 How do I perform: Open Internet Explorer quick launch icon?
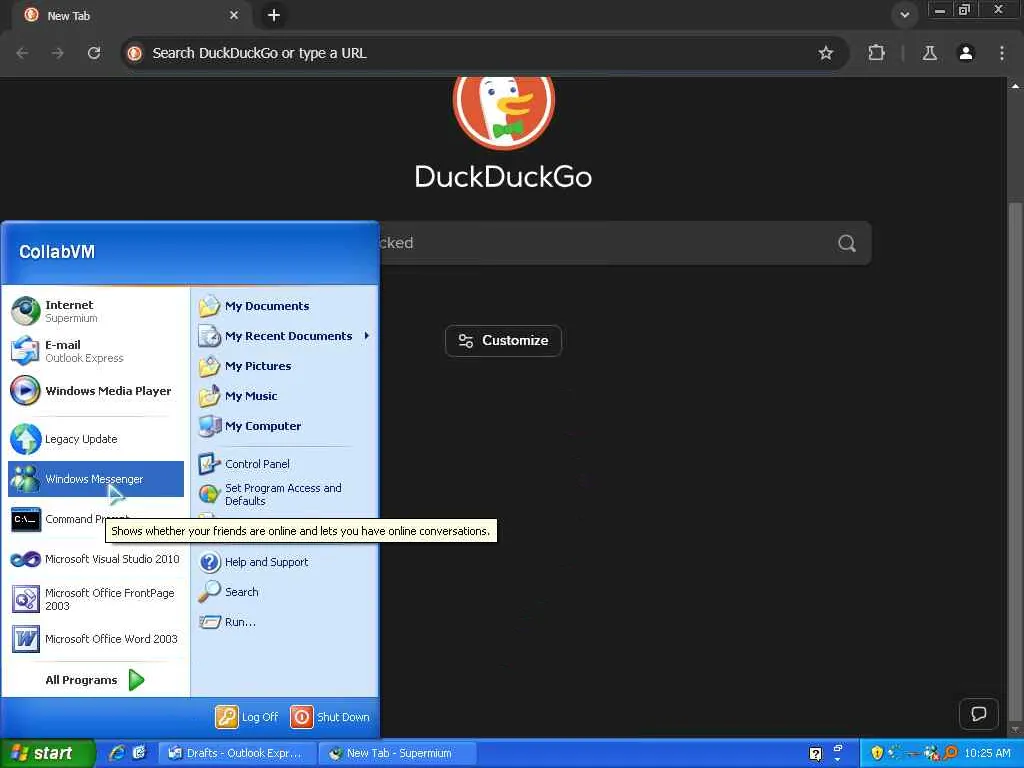(118, 753)
